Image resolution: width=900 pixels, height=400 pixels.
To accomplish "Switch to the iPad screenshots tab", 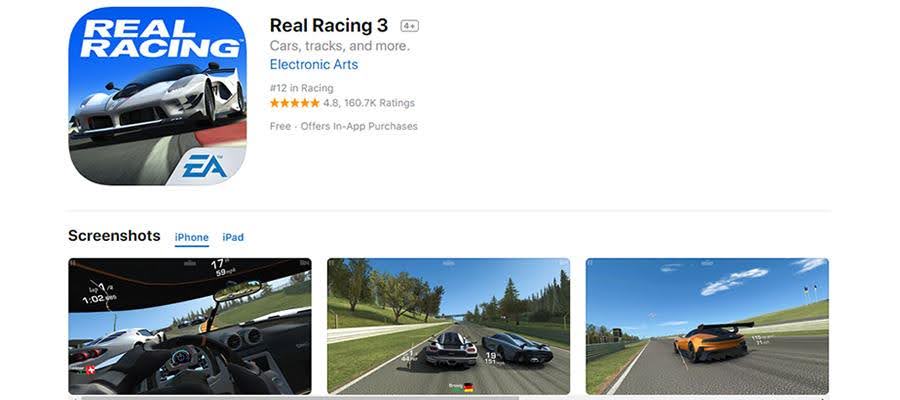I will tap(233, 237).
